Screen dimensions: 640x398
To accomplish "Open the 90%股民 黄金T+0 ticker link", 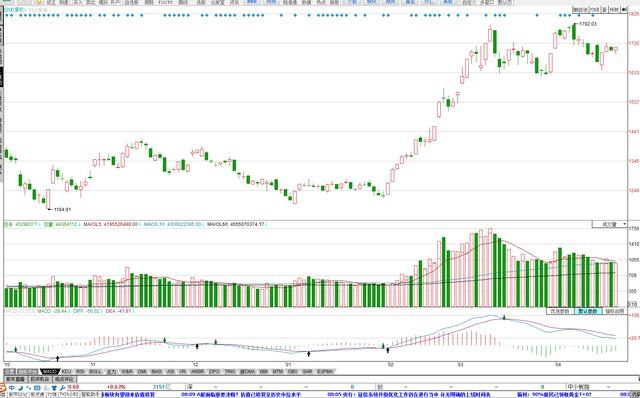I will (x=554, y=395).
